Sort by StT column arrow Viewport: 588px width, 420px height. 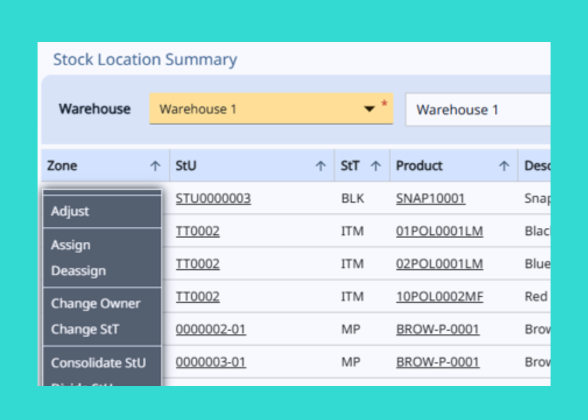pyautogui.click(x=375, y=166)
